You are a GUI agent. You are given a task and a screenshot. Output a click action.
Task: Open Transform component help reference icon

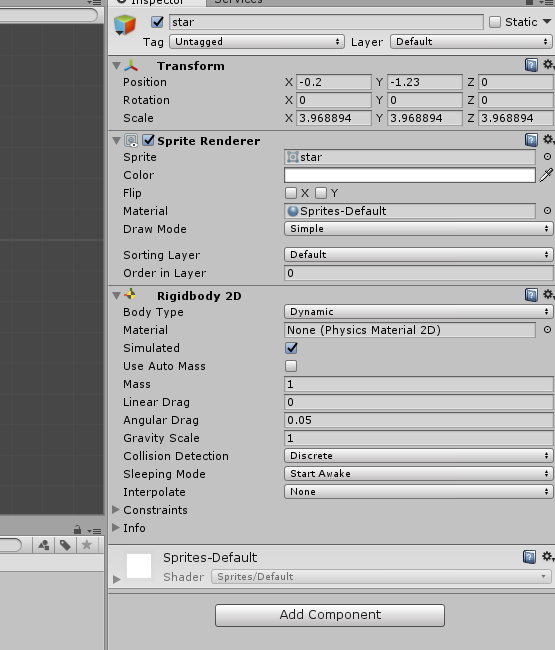[x=531, y=65]
